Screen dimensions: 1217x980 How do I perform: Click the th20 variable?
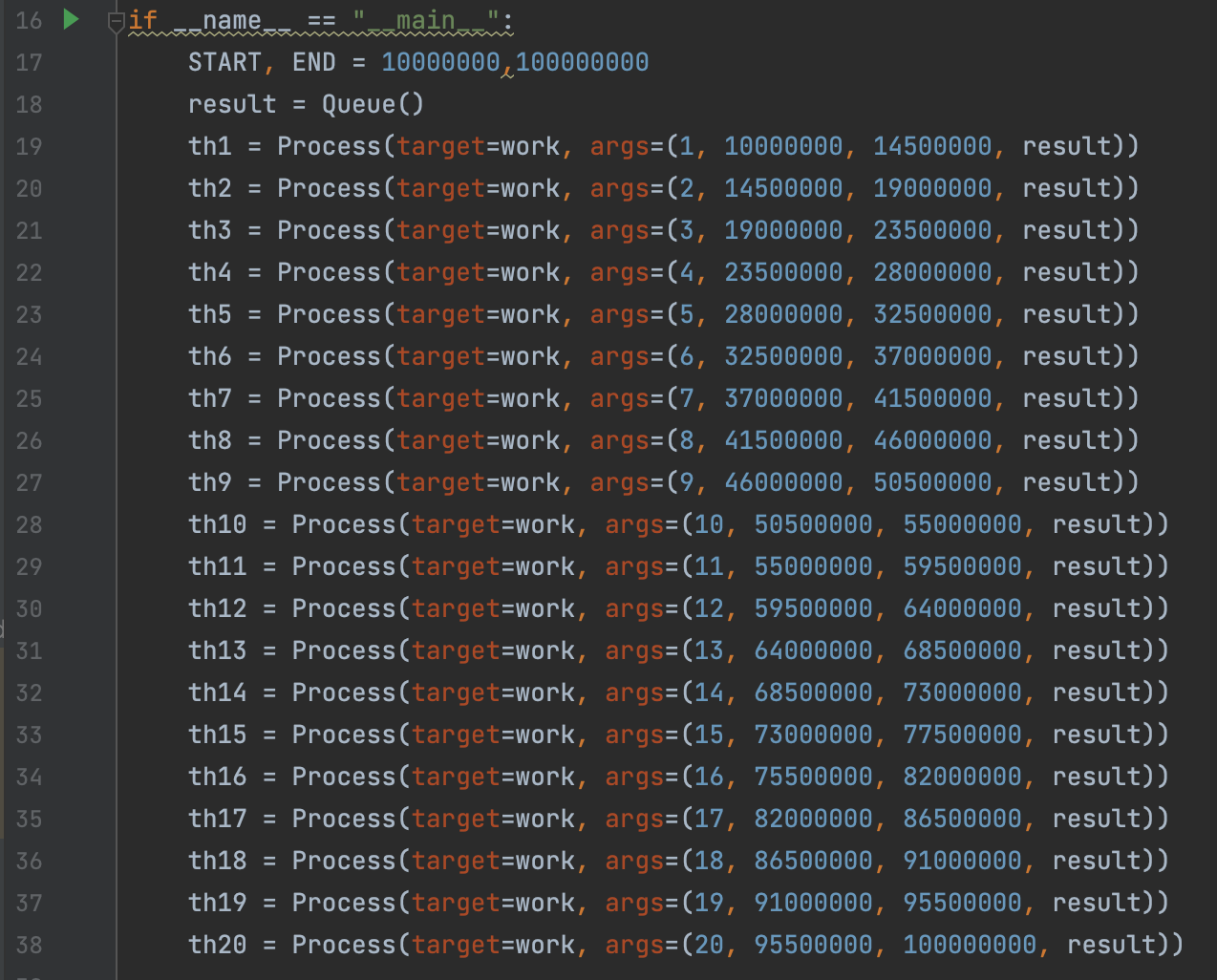coord(218,946)
